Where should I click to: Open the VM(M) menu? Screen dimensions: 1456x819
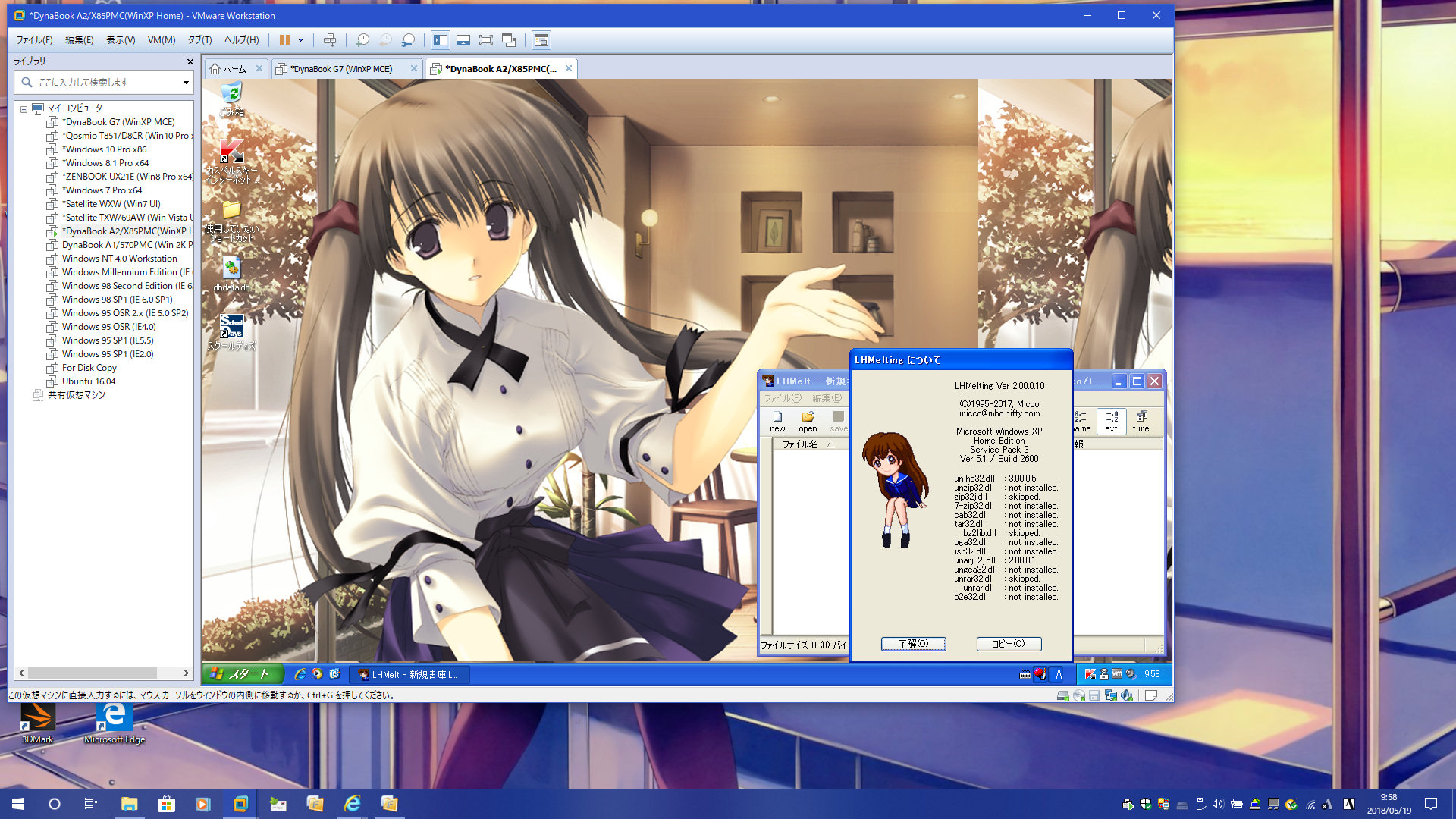[162, 40]
